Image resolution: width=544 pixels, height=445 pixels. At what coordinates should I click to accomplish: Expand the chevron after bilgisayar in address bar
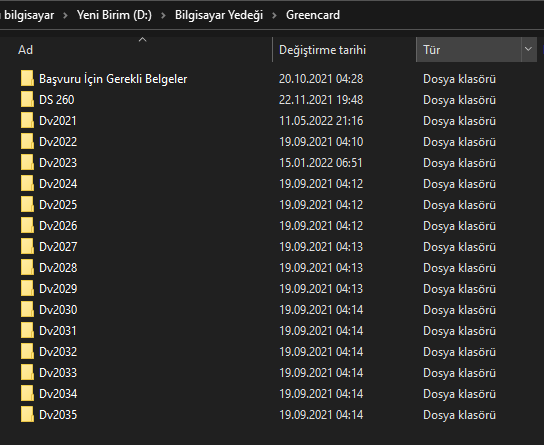click(x=65, y=15)
